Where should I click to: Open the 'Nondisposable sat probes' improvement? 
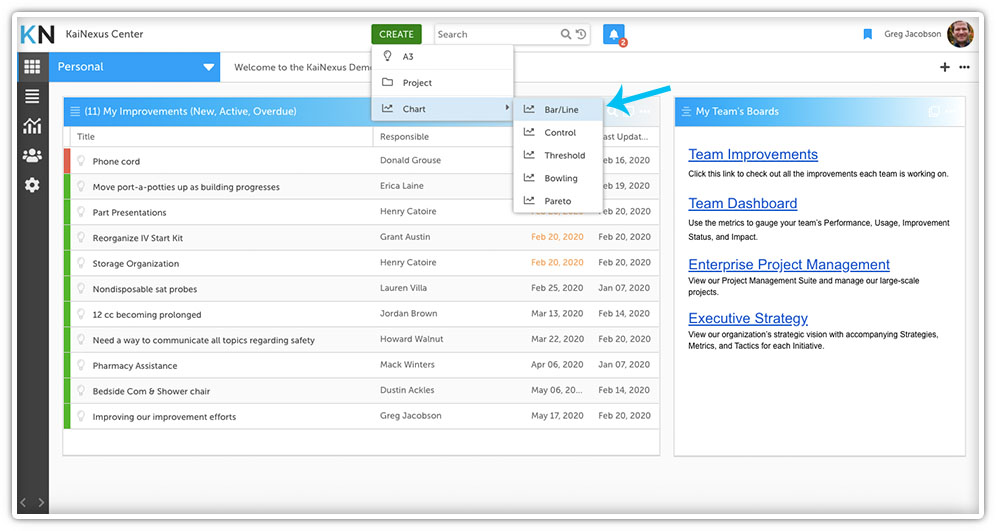click(145, 289)
